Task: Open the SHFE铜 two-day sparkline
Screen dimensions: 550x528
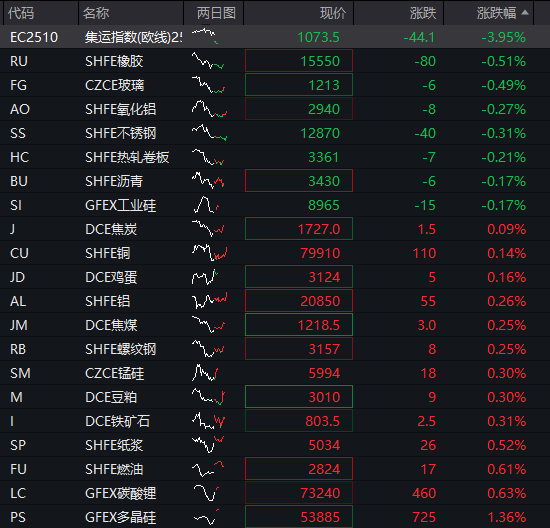Action: [x=210, y=253]
